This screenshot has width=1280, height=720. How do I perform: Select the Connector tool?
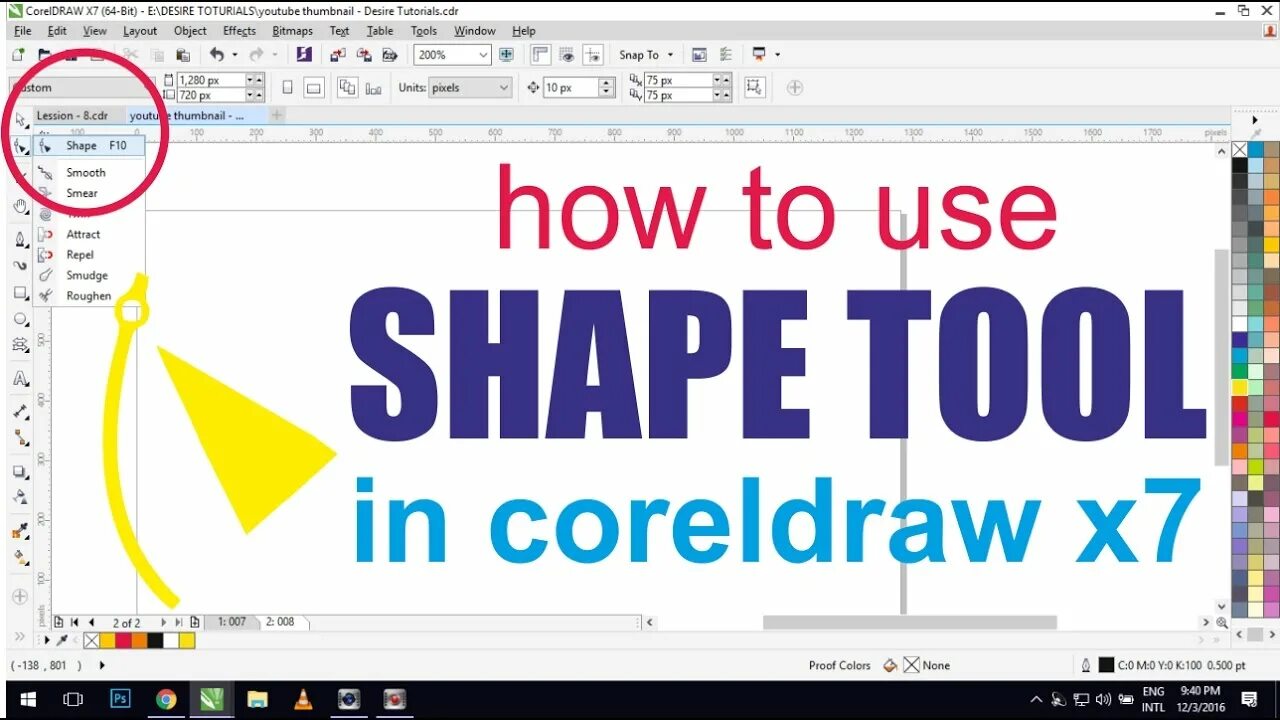pos(20,438)
